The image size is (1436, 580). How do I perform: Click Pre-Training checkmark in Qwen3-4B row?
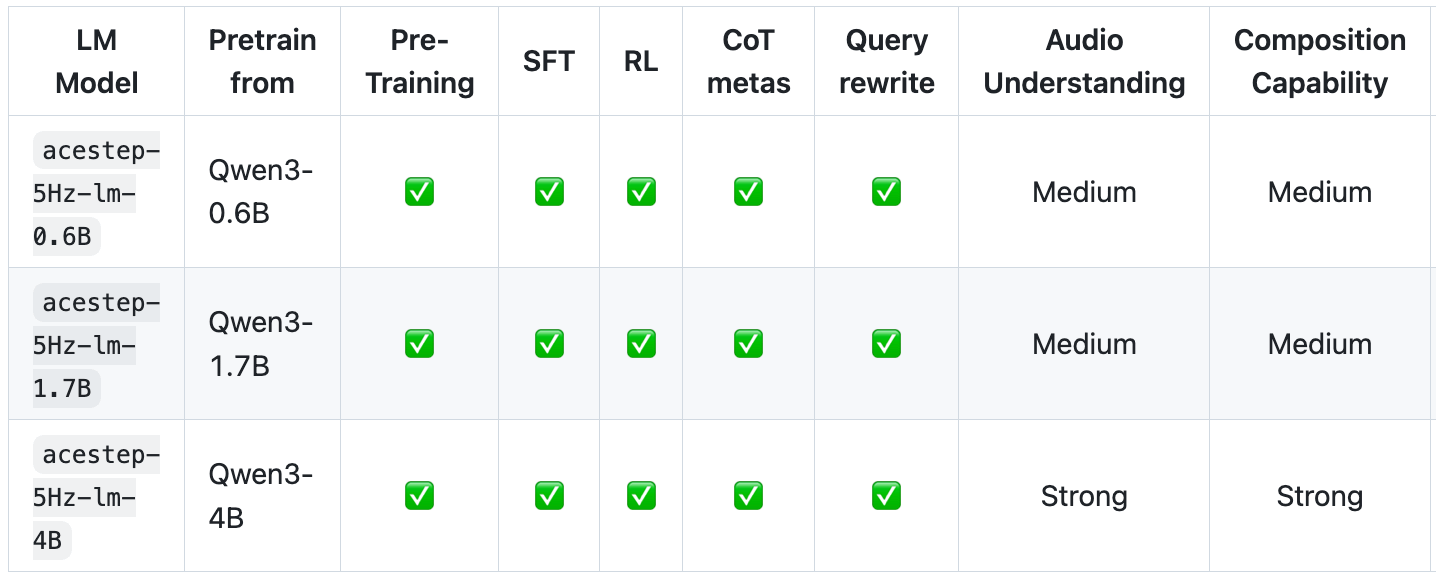[x=419, y=496]
